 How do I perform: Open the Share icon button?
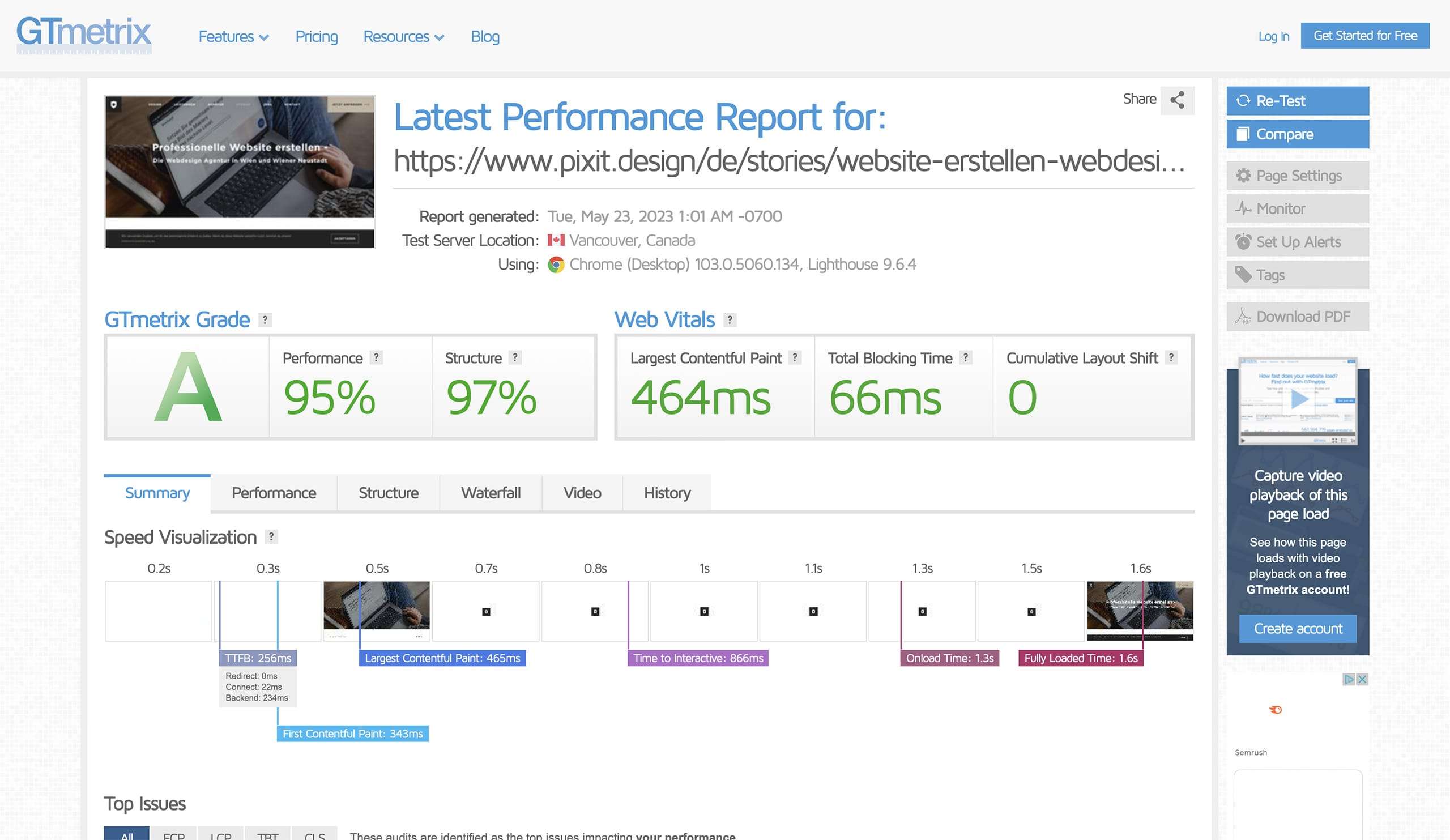click(x=1177, y=100)
